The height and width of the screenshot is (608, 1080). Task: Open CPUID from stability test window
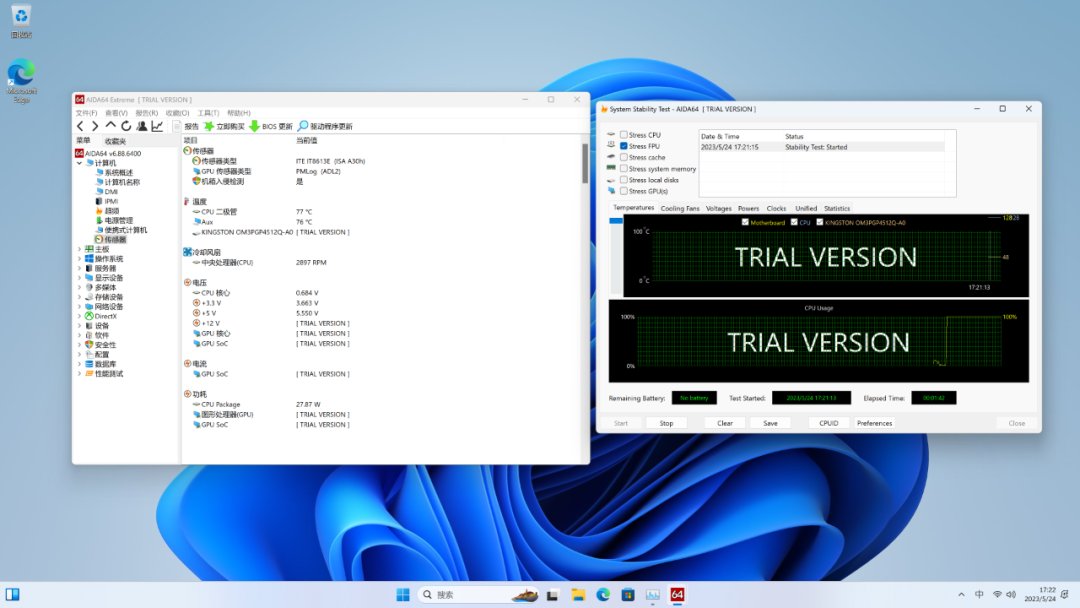829,423
